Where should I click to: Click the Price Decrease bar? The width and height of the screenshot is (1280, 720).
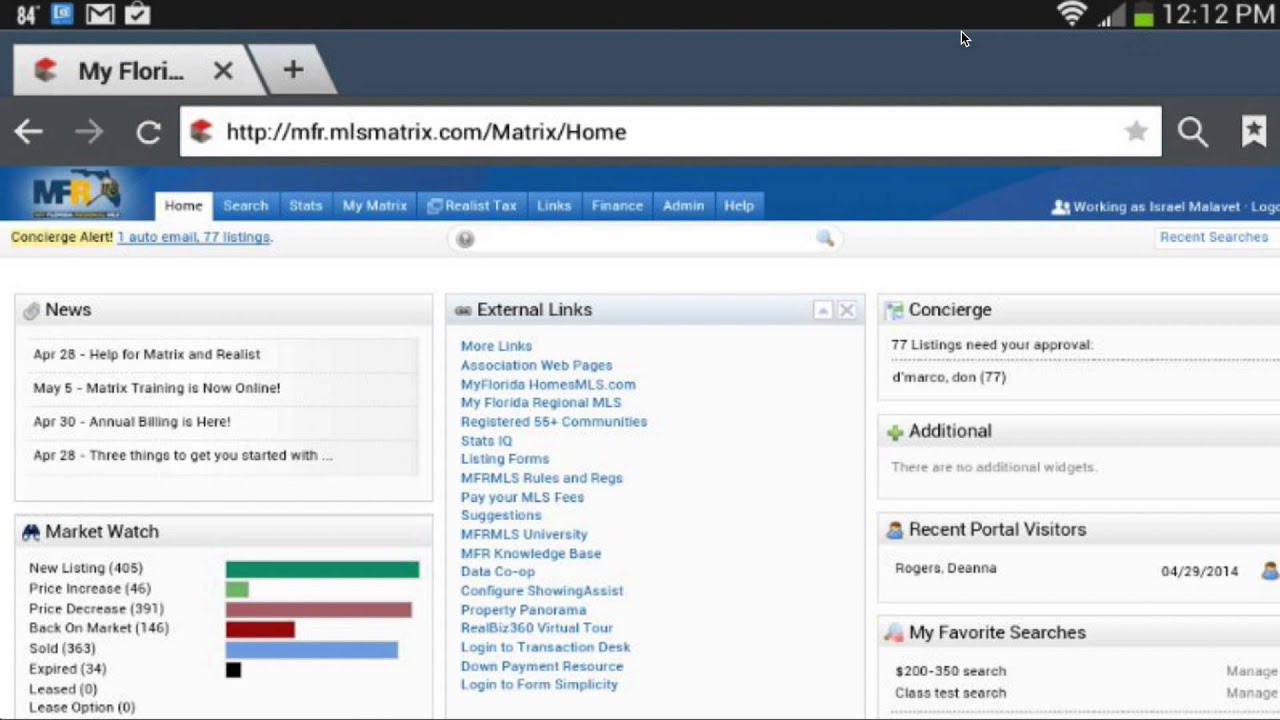tap(319, 609)
